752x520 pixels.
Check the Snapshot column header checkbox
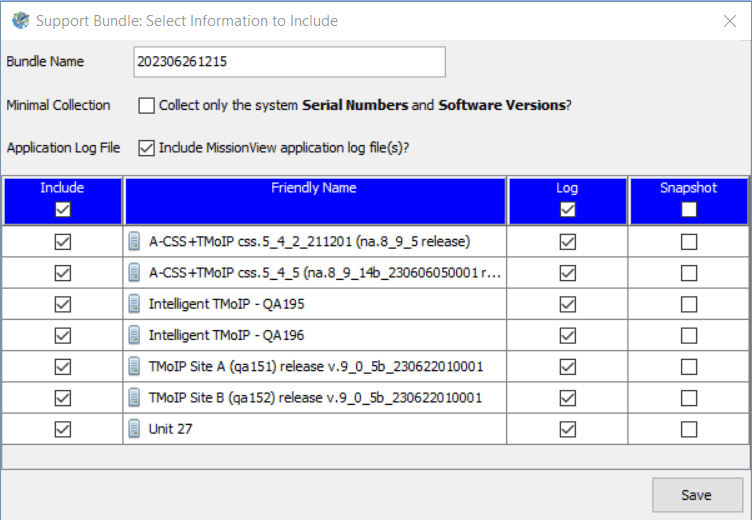coord(689,209)
